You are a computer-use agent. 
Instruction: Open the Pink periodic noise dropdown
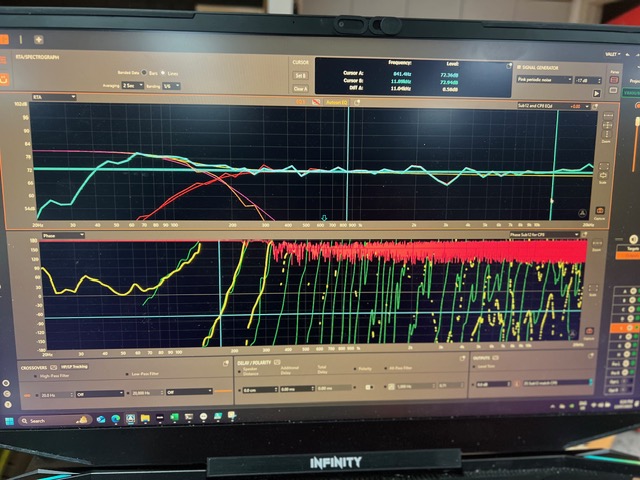(543, 78)
